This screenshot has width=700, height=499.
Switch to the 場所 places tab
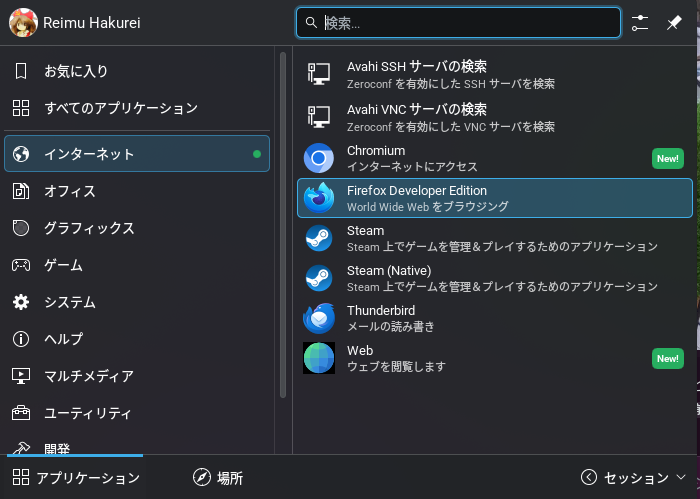point(218,478)
